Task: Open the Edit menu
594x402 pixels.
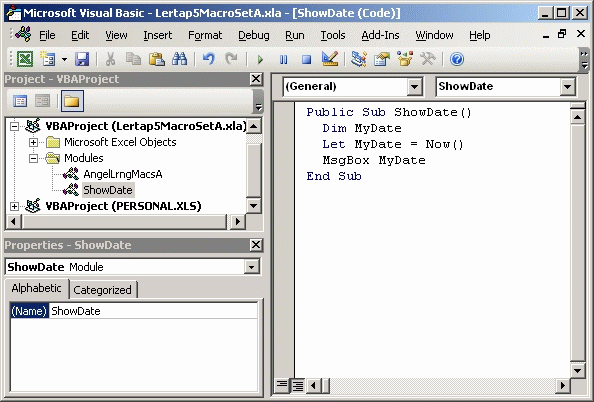Action: pyautogui.click(x=80, y=35)
